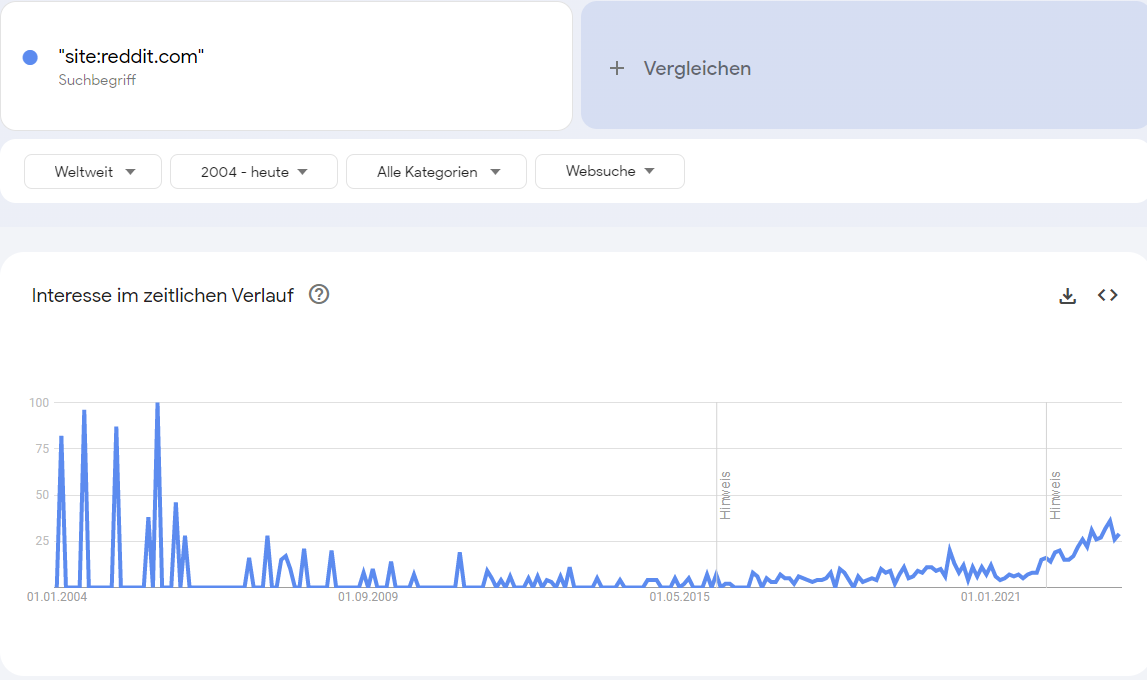This screenshot has height=680, width=1147.
Task: Open the 2004 - heute time range dropdown
Action: click(x=254, y=172)
